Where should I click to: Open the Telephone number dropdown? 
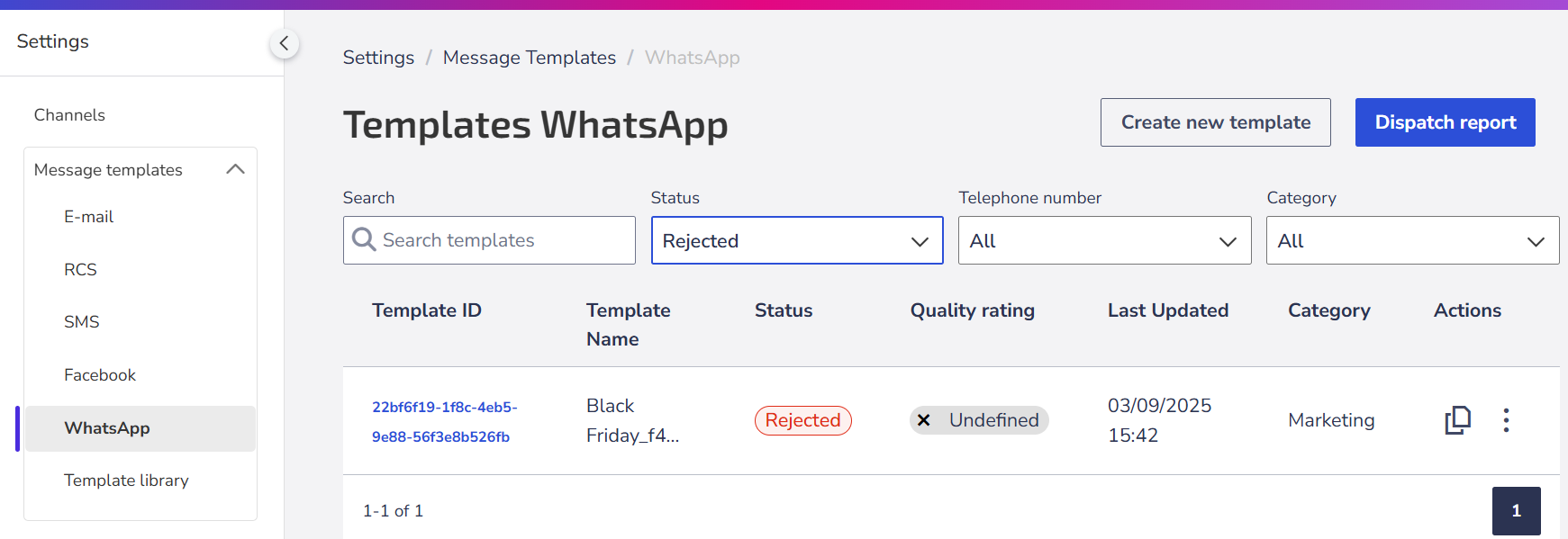pyautogui.click(x=1104, y=240)
